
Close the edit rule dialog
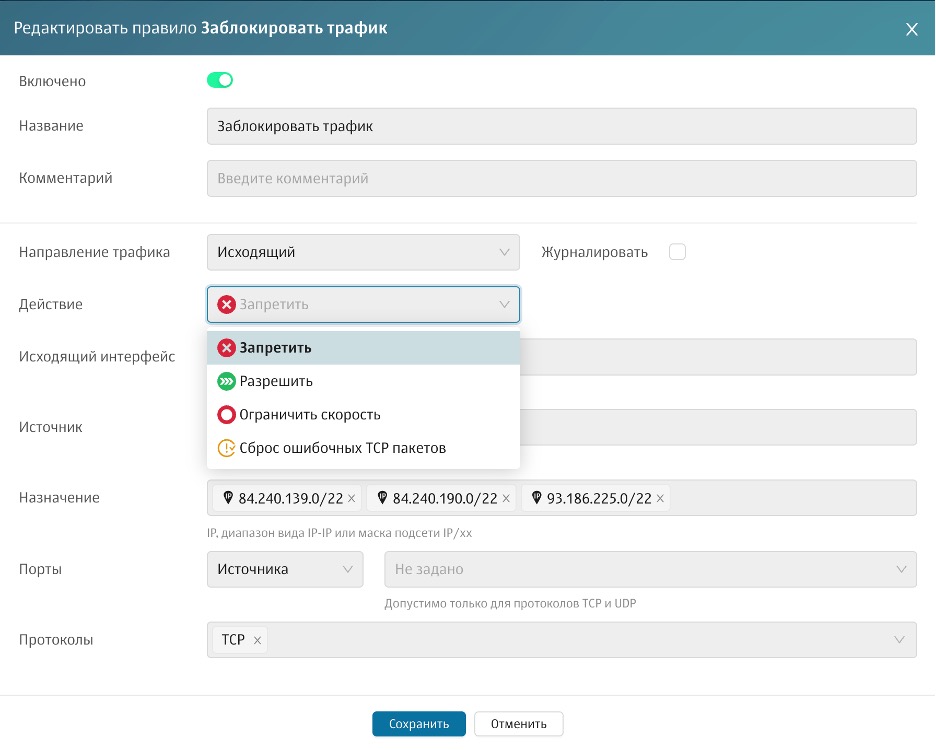point(911,29)
